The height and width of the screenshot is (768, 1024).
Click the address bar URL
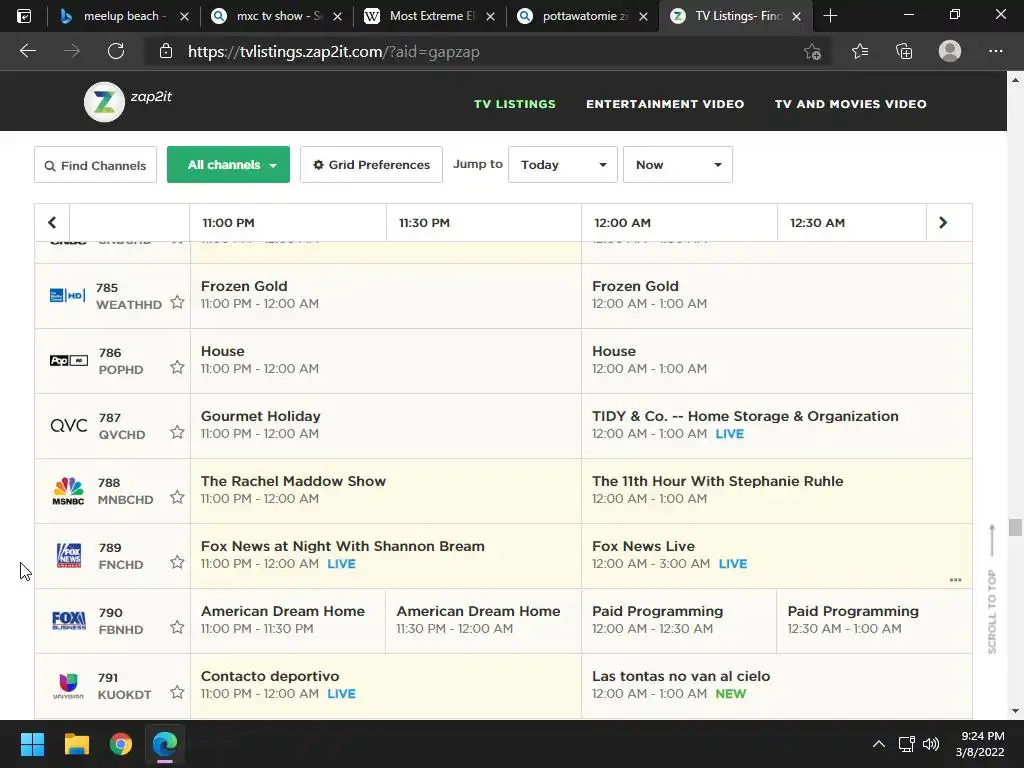click(x=334, y=52)
